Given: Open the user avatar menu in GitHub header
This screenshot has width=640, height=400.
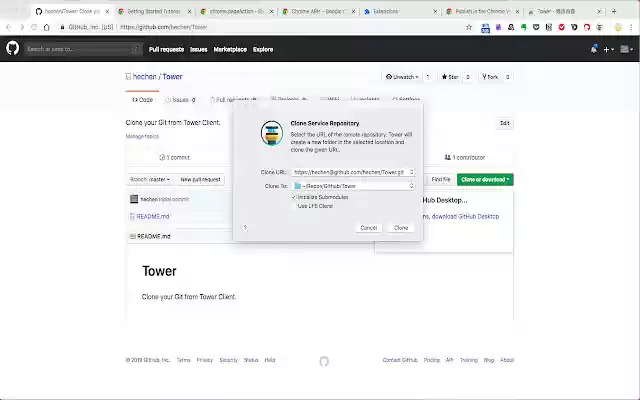Looking at the screenshot, I should tap(627, 49).
